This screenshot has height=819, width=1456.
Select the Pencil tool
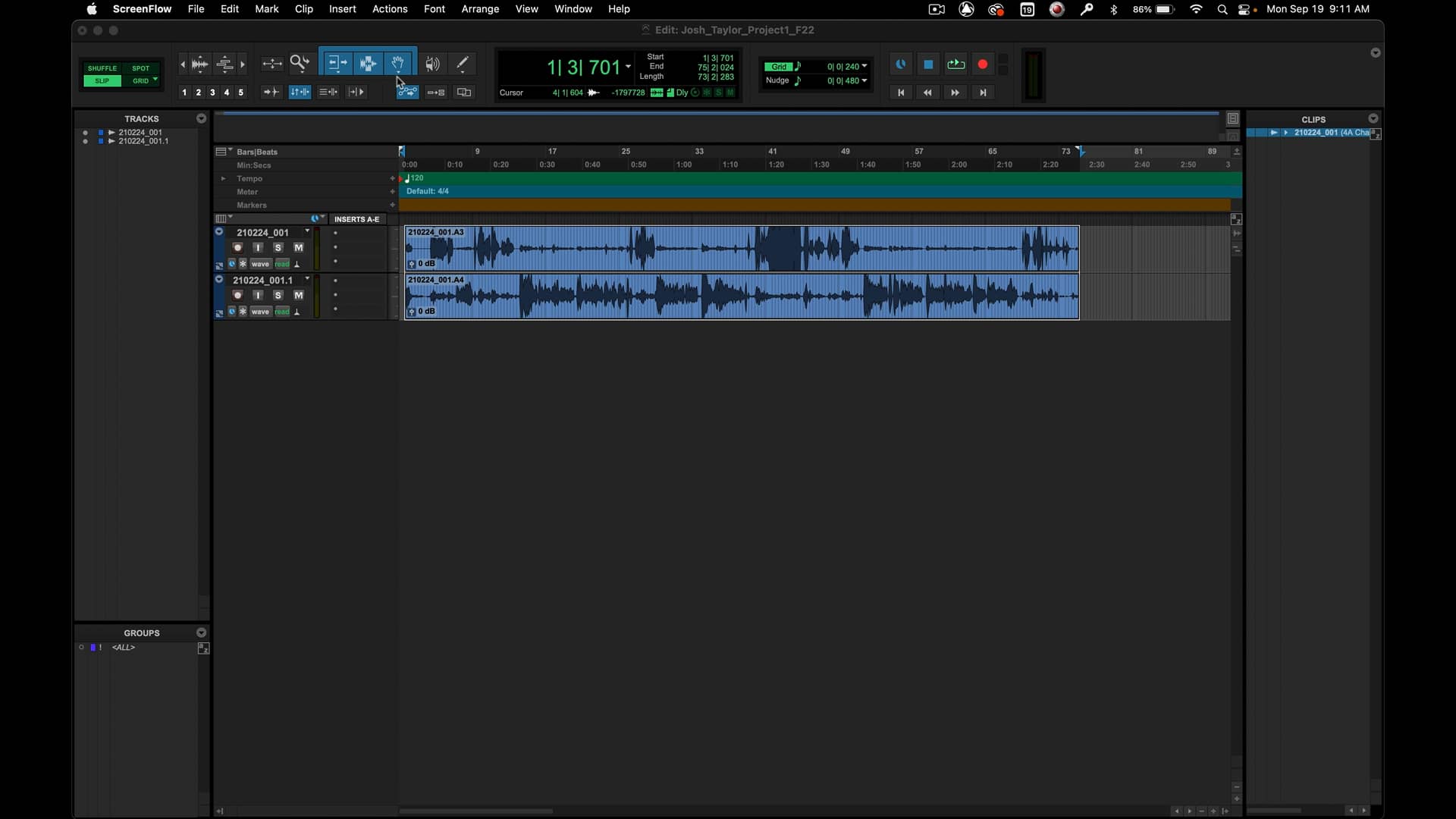463,64
